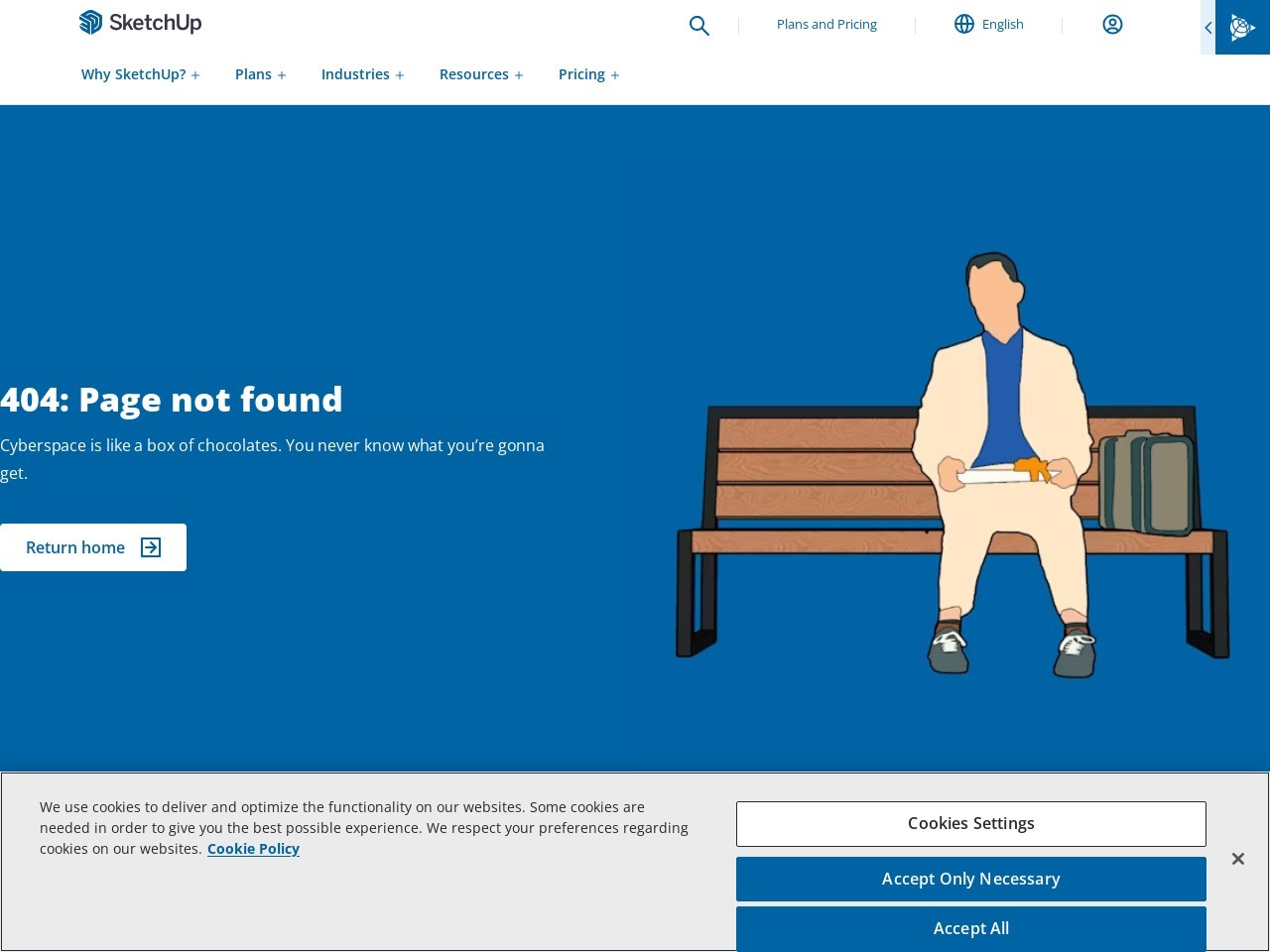Click the Trimble logo icon
Image resolution: width=1270 pixels, height=952 pixels.
pos(1242,27)
